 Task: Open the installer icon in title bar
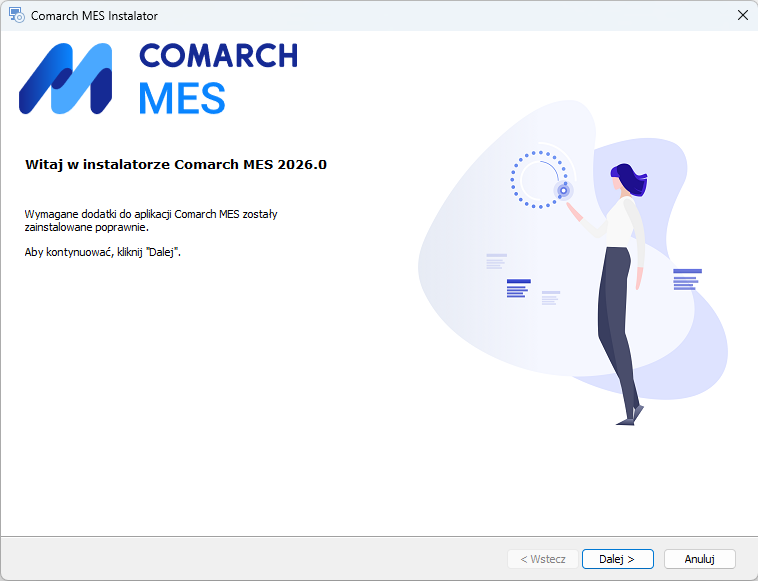pos(16,15)
